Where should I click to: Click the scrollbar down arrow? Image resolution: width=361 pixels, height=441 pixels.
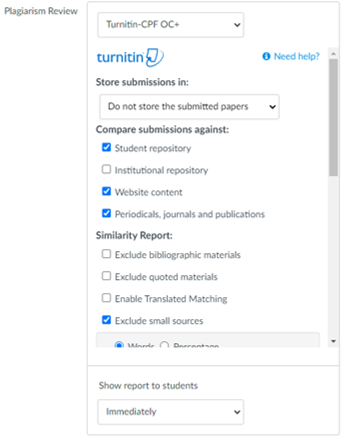333,341
